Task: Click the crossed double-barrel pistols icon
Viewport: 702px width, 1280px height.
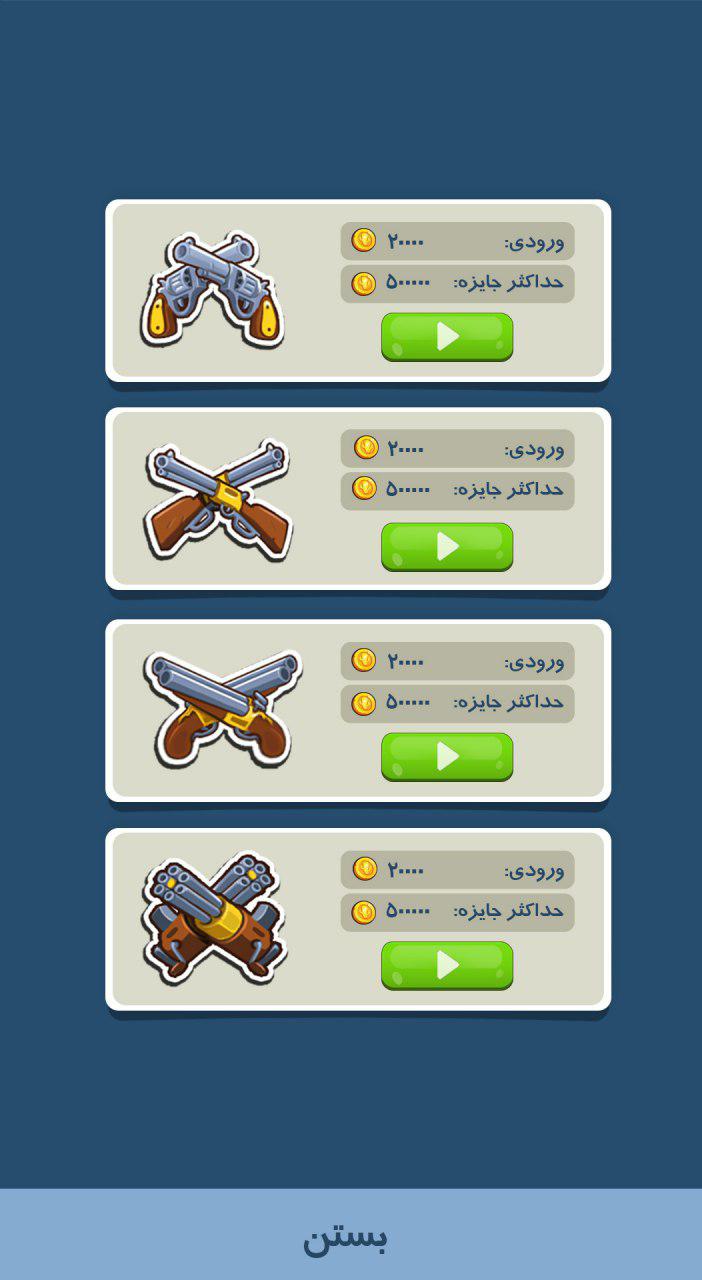Action: [x=221, y=709]
